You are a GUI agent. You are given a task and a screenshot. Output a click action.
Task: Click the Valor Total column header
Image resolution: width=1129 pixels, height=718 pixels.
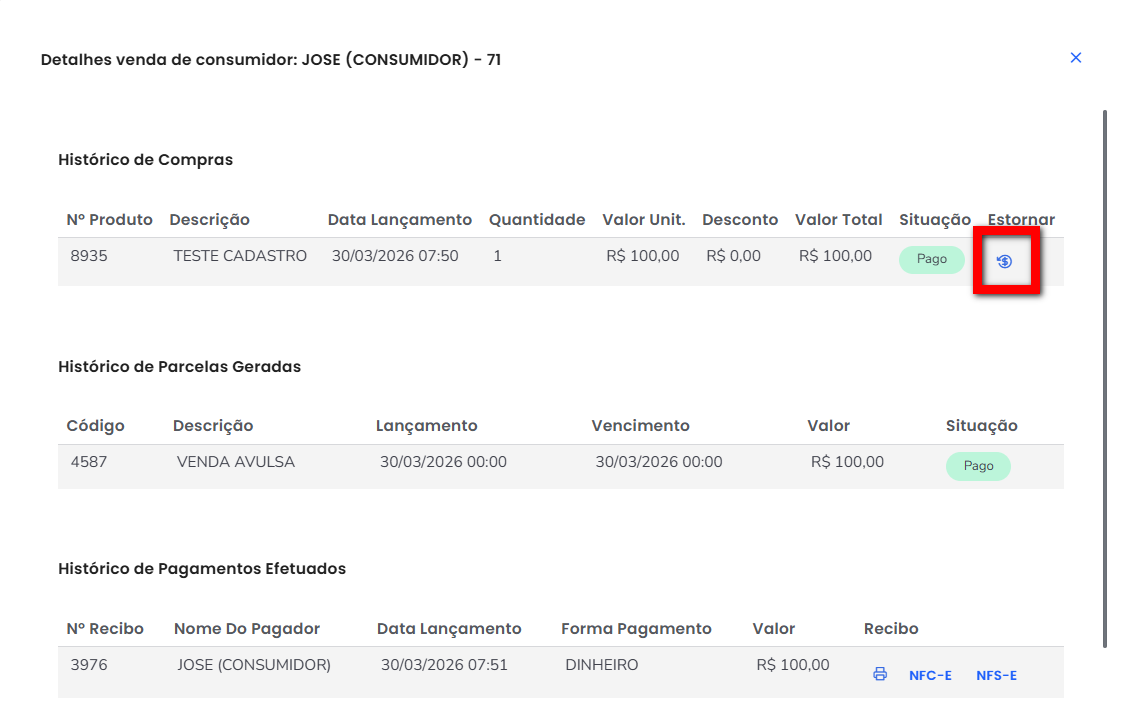838,220
